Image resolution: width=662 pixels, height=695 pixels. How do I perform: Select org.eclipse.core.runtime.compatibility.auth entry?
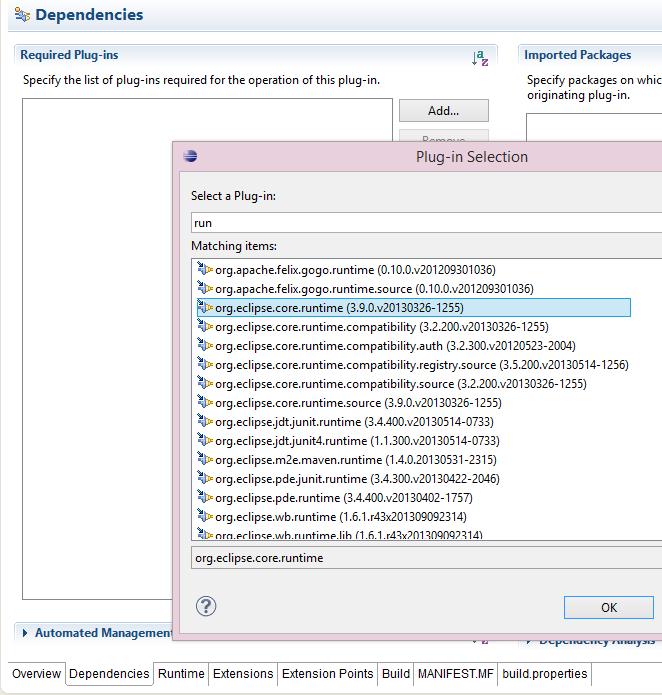(386, 346)
